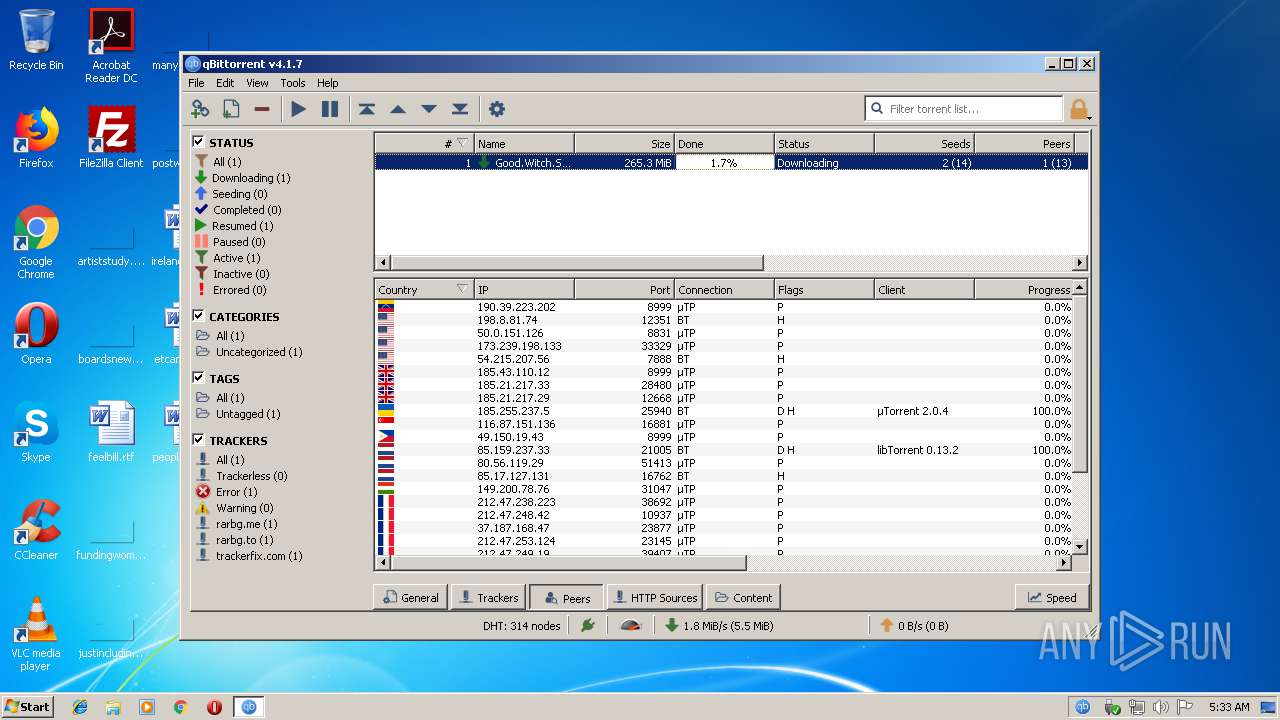The width and height of the screenshot is (1280, 720).
Task: Open the File menu
Action: 196,83
